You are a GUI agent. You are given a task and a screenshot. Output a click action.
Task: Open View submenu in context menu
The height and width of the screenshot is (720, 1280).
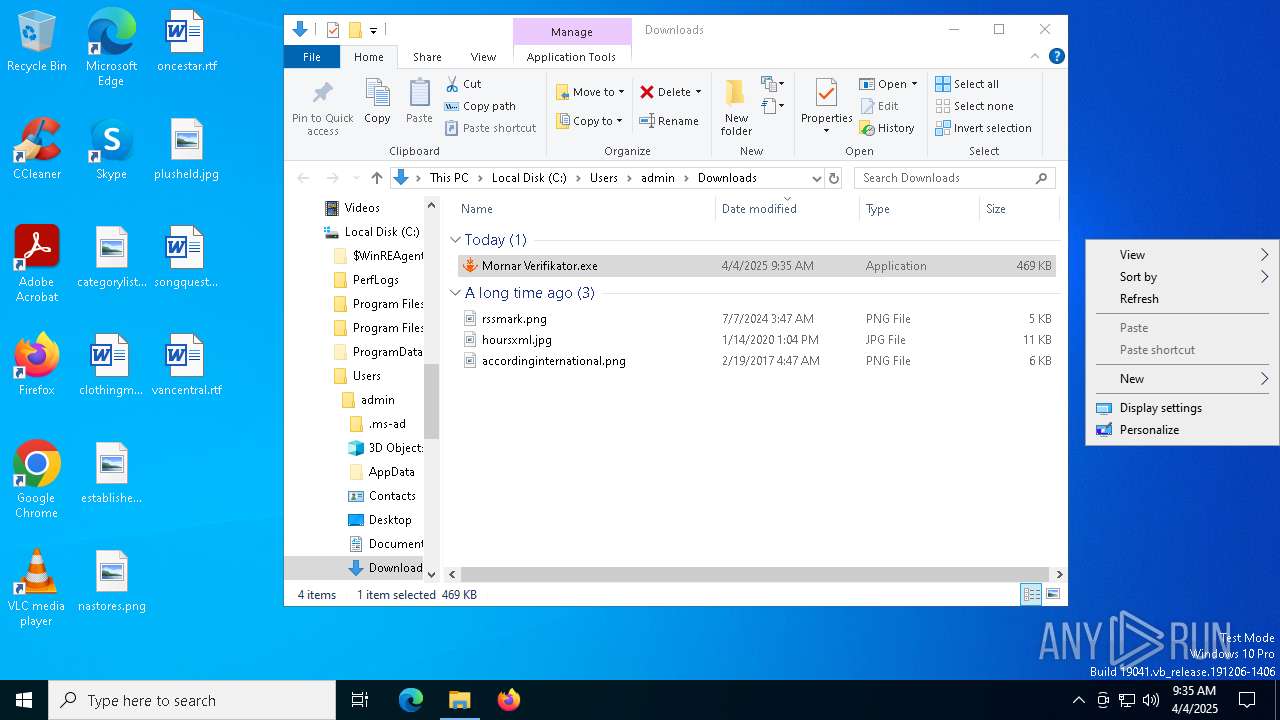[1182, 255]
